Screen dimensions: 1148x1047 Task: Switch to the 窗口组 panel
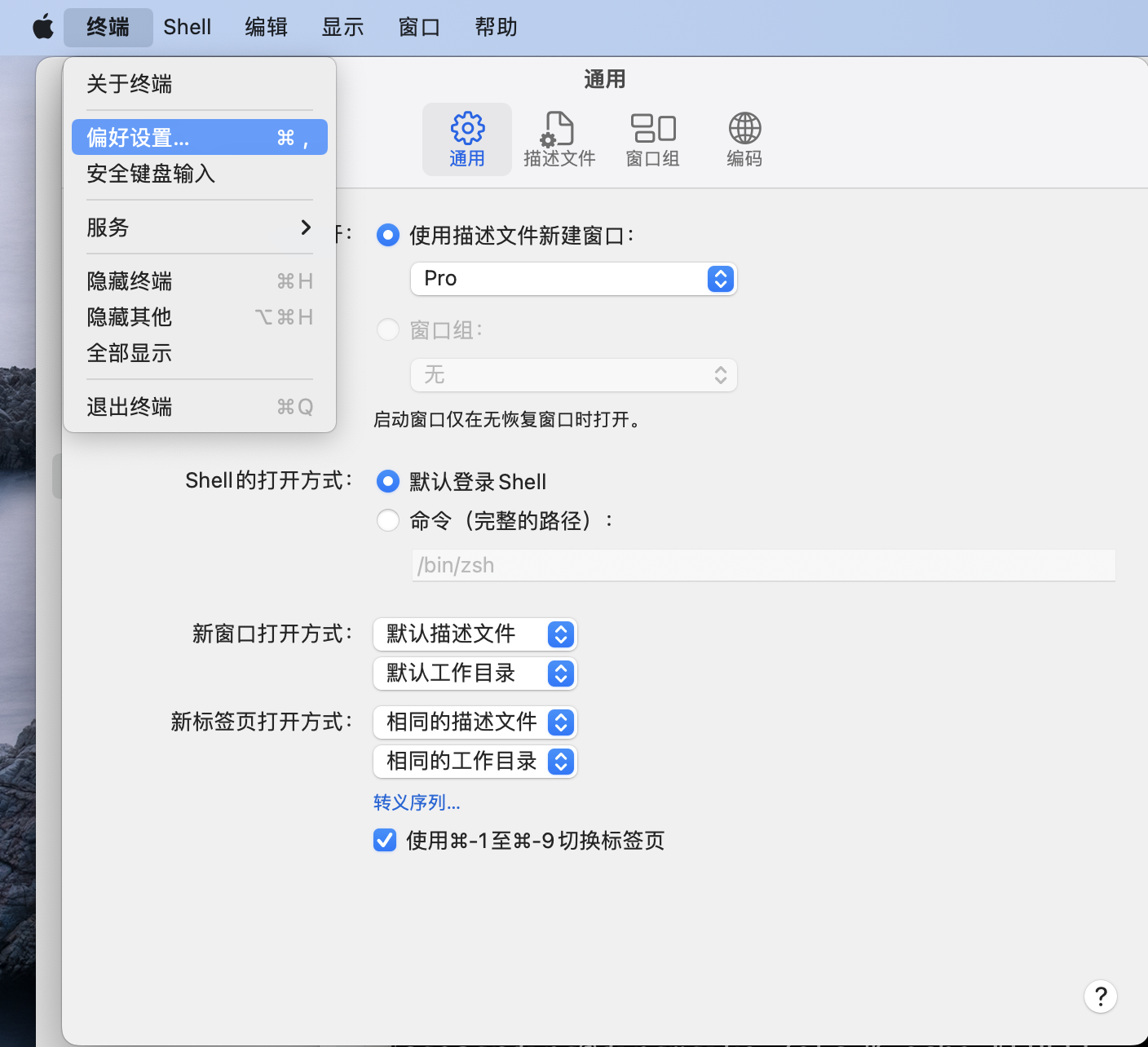click(651, 139)
